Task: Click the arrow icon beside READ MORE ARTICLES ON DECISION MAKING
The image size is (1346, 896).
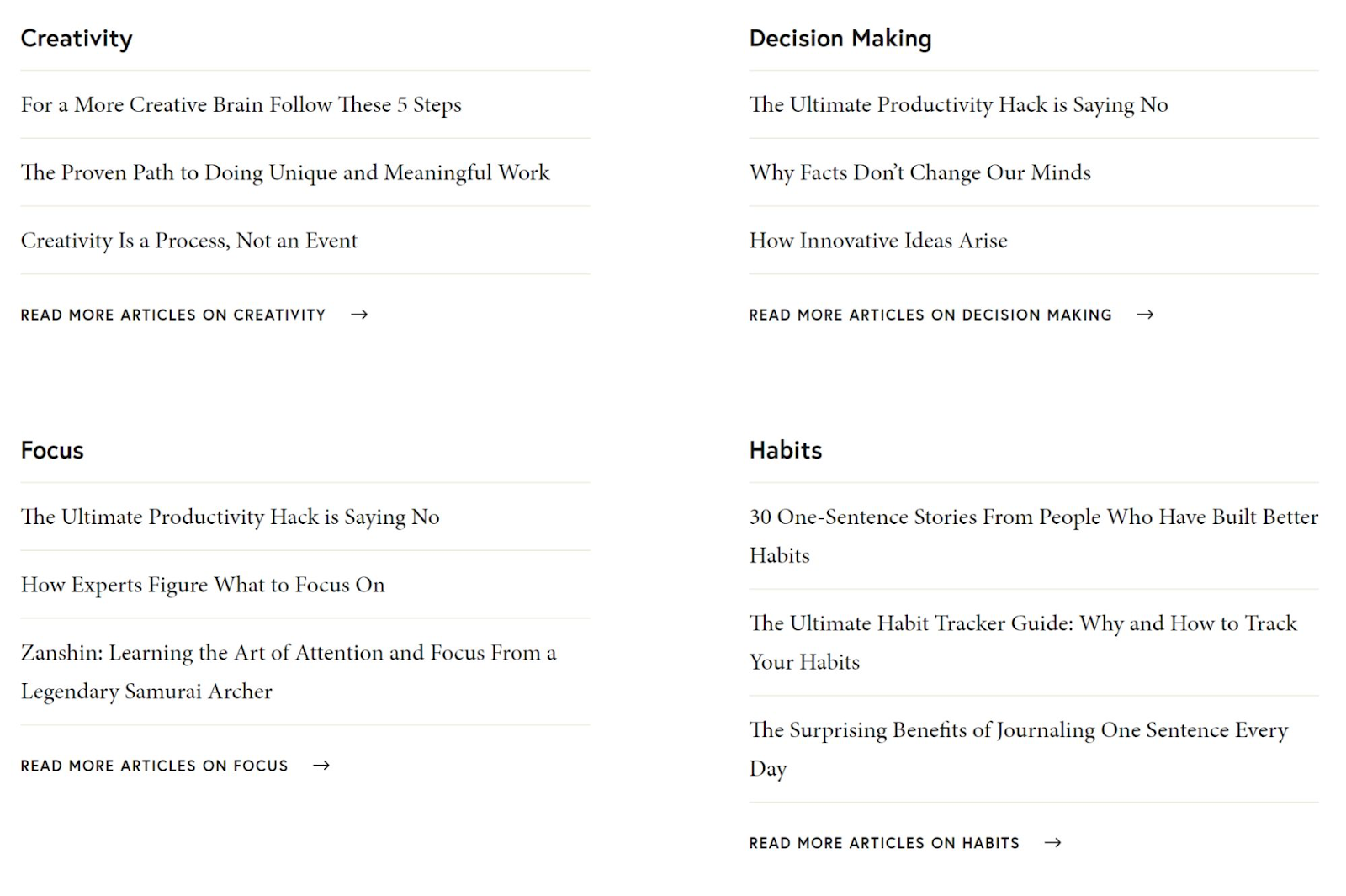Action: 1146,315
